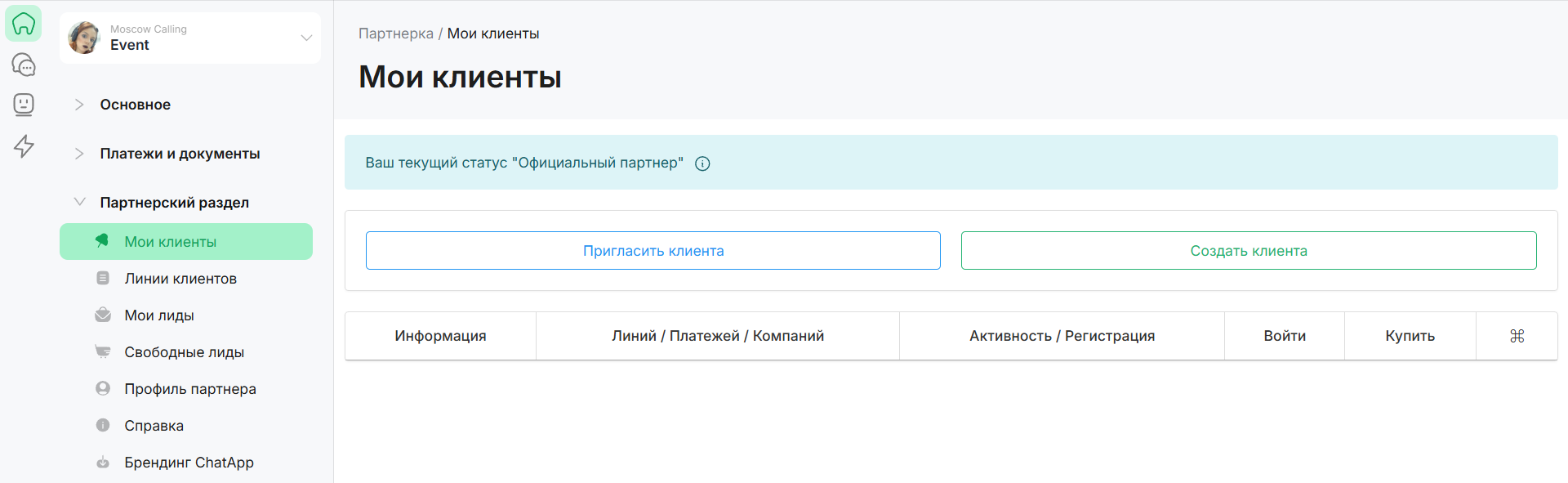
Task: Open Линии клиентов menu item
Action: [x=180, y=279]
